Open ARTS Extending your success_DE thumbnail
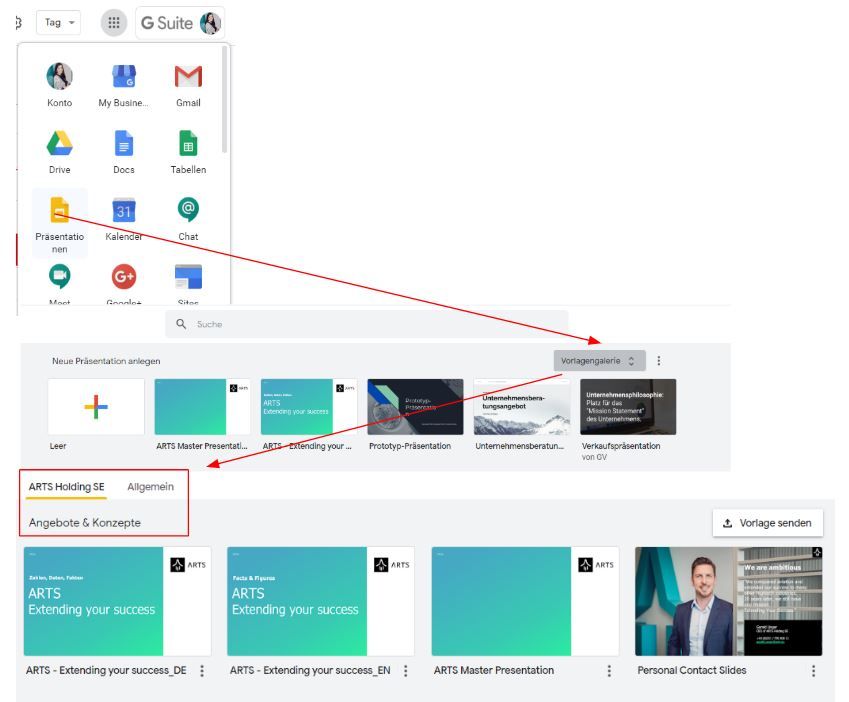This screenshot has width=849, height=702. pyautogui.click(x=117, y=601)
